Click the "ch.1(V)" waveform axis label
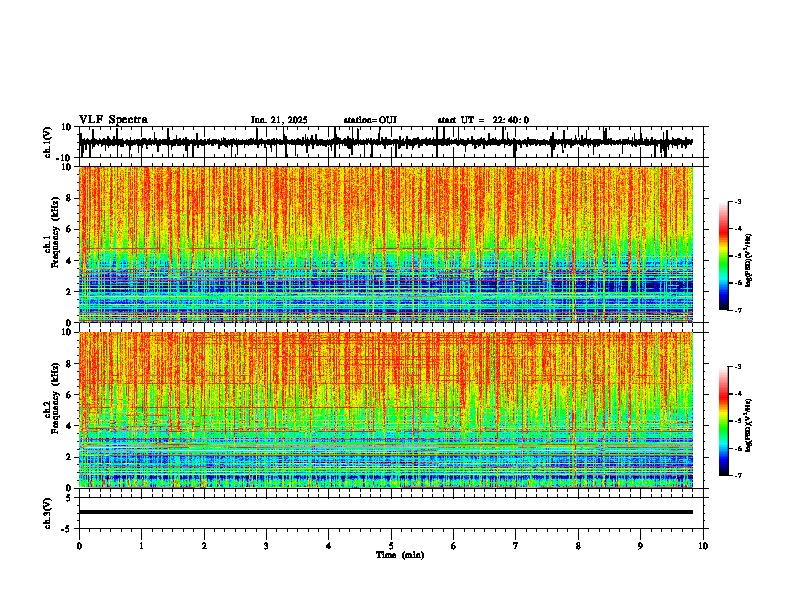This screenshot has width=792, height=612. tap(48, 142)
